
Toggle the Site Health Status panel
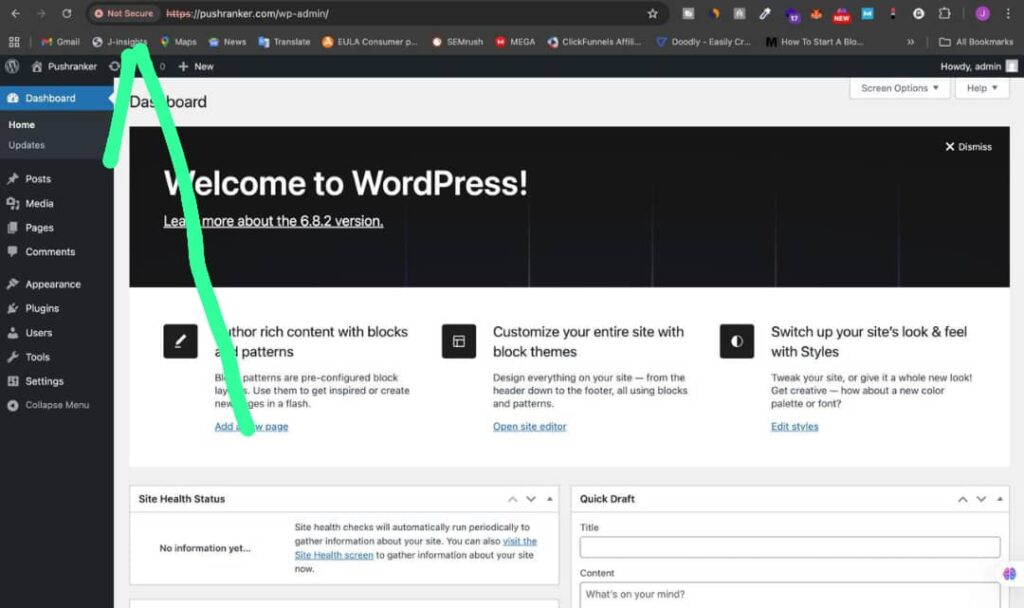click(549, 499)
